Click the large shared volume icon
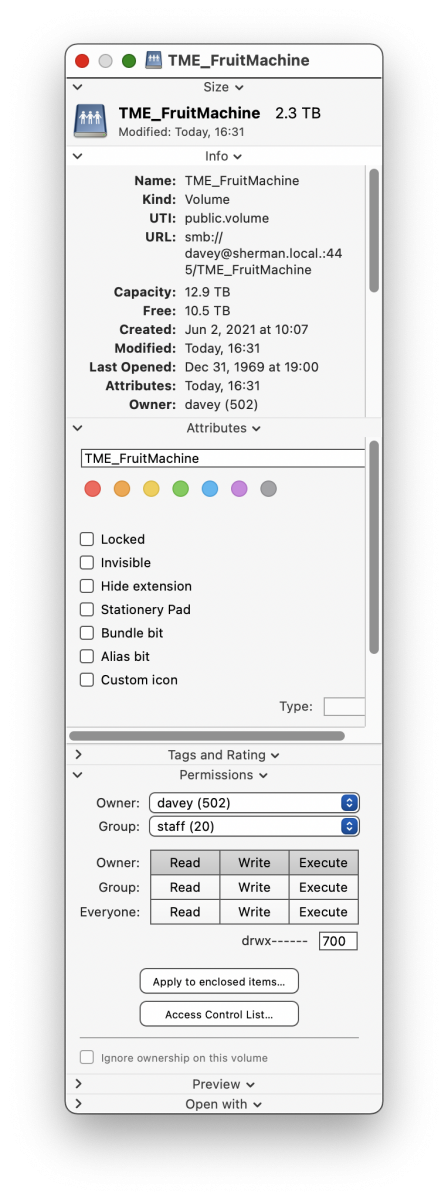Screen dimensions: 448x1200 coord(91,120)
